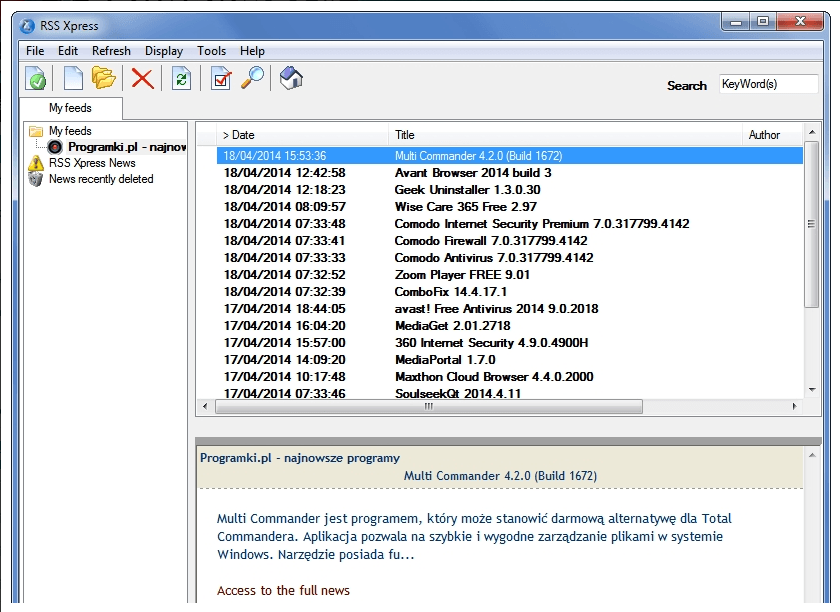Open the Help menu
The height and width of the screenshot is (612, 840).
(x=252, y=51)
